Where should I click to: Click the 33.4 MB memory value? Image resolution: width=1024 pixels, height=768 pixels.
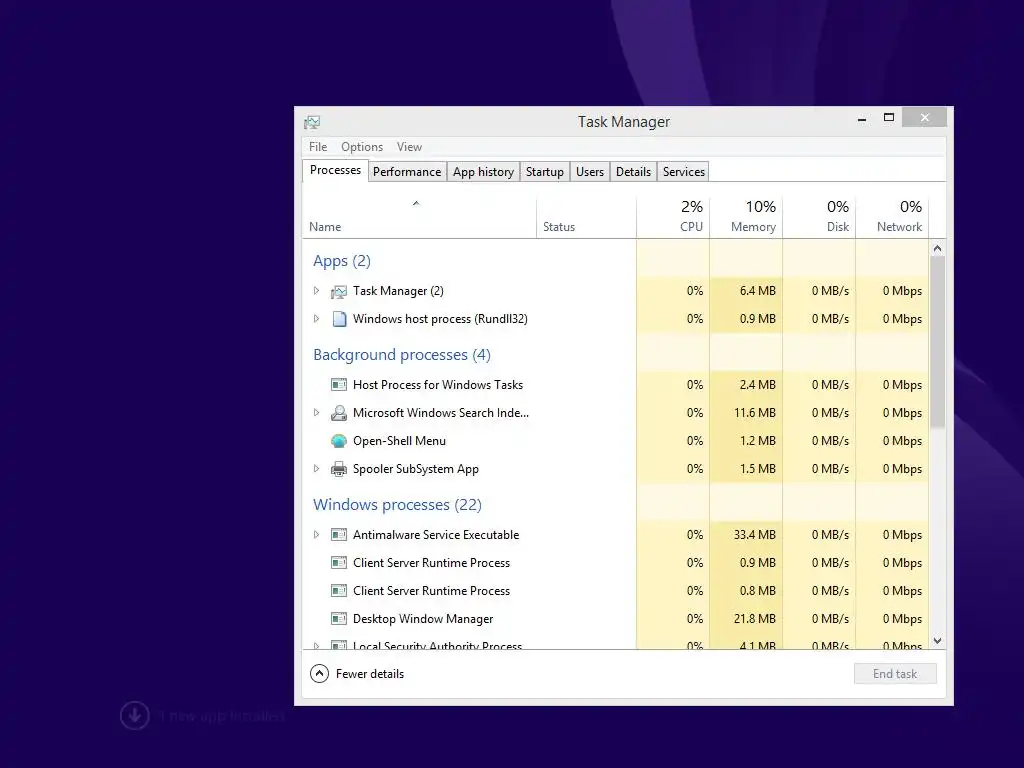click(x=754, y=535)
